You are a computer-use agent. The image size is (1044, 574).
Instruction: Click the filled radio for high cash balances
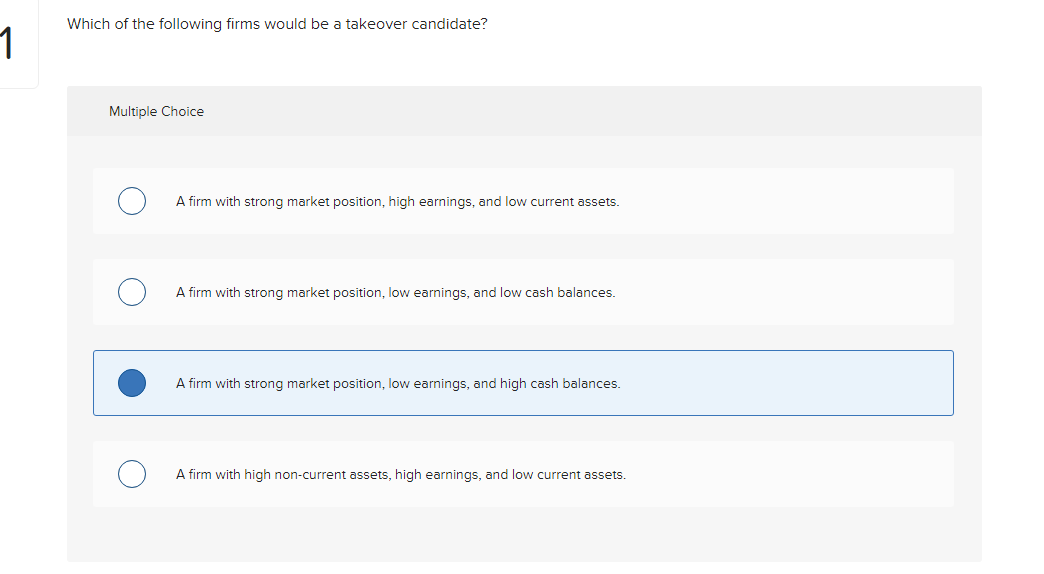[132, 383]
